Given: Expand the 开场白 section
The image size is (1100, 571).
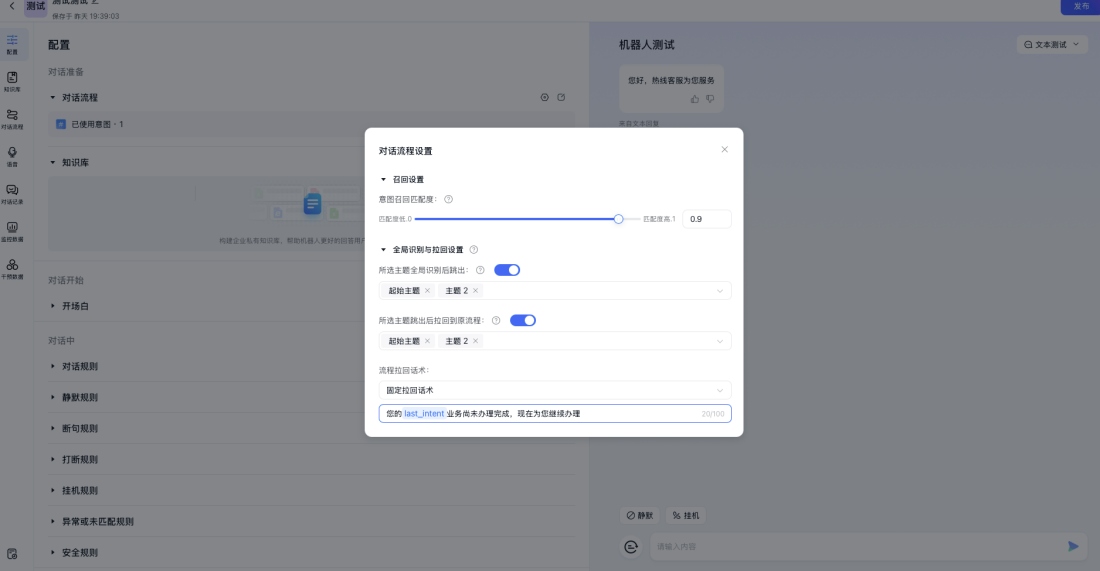Looking at the screenshot, I should (x=53, y=306).
